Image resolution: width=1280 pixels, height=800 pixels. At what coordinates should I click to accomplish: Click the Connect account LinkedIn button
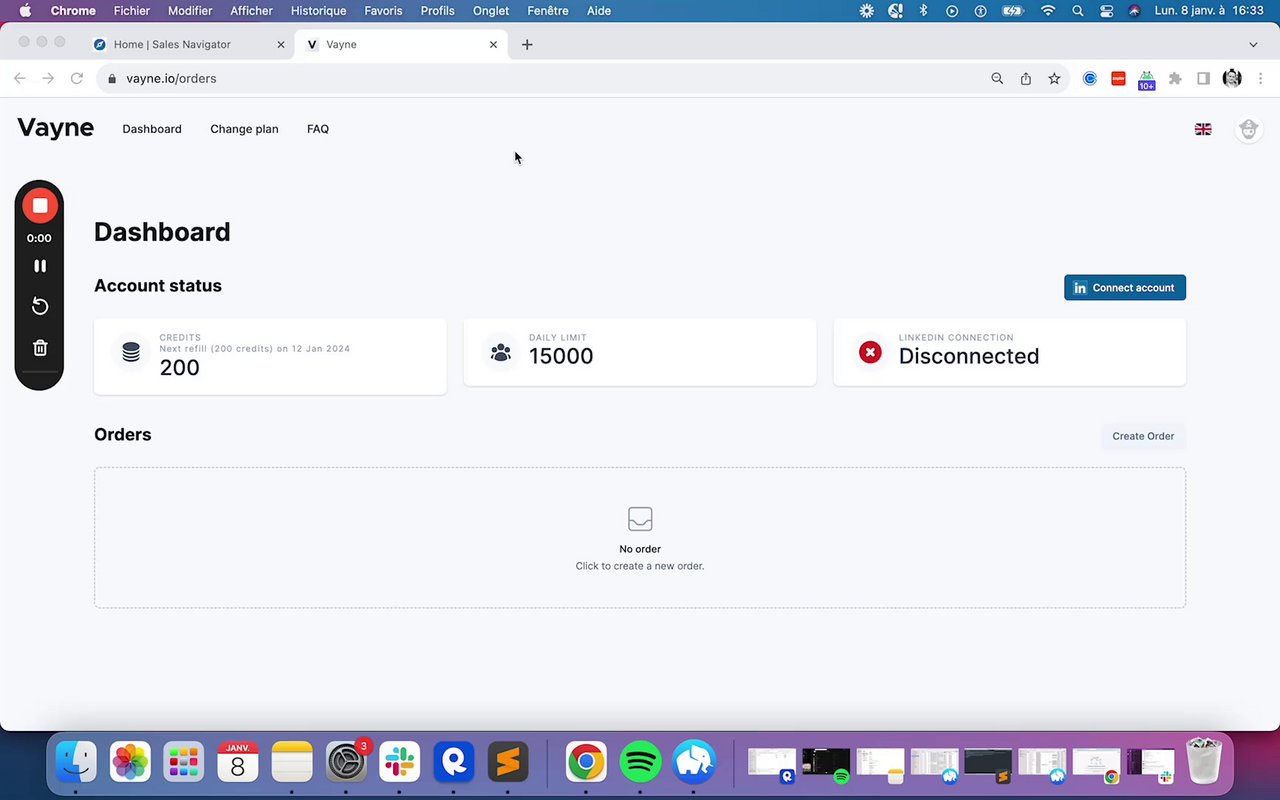[1125, 288]
